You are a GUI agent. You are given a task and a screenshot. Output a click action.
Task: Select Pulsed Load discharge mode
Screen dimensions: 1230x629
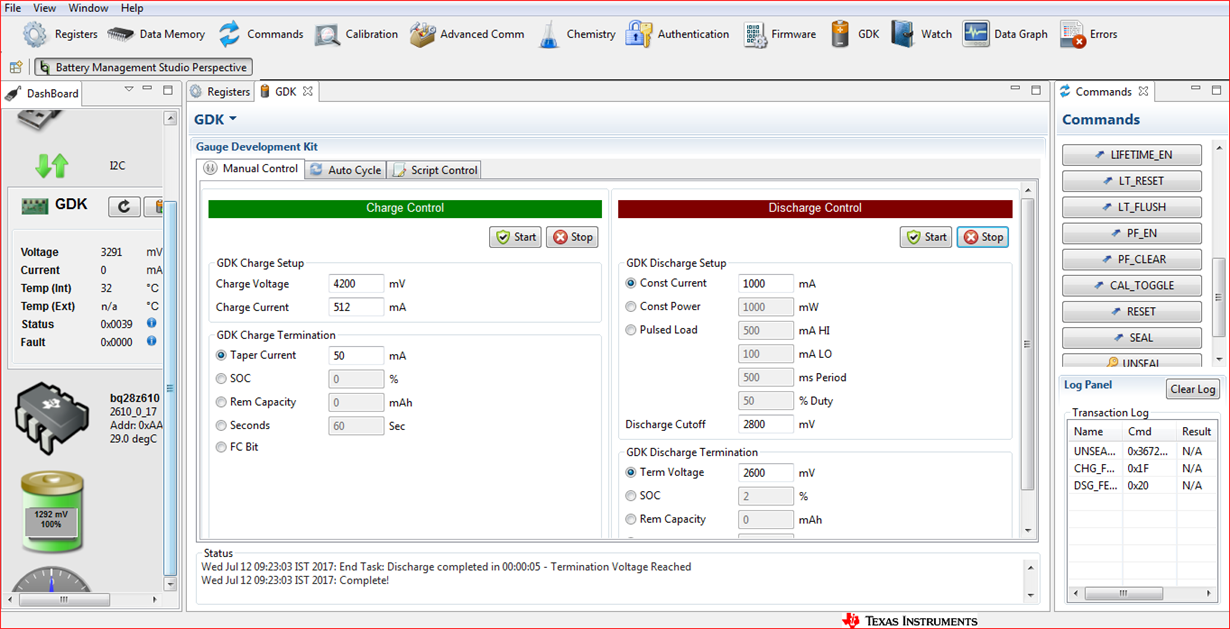click(x=631, y=330)
